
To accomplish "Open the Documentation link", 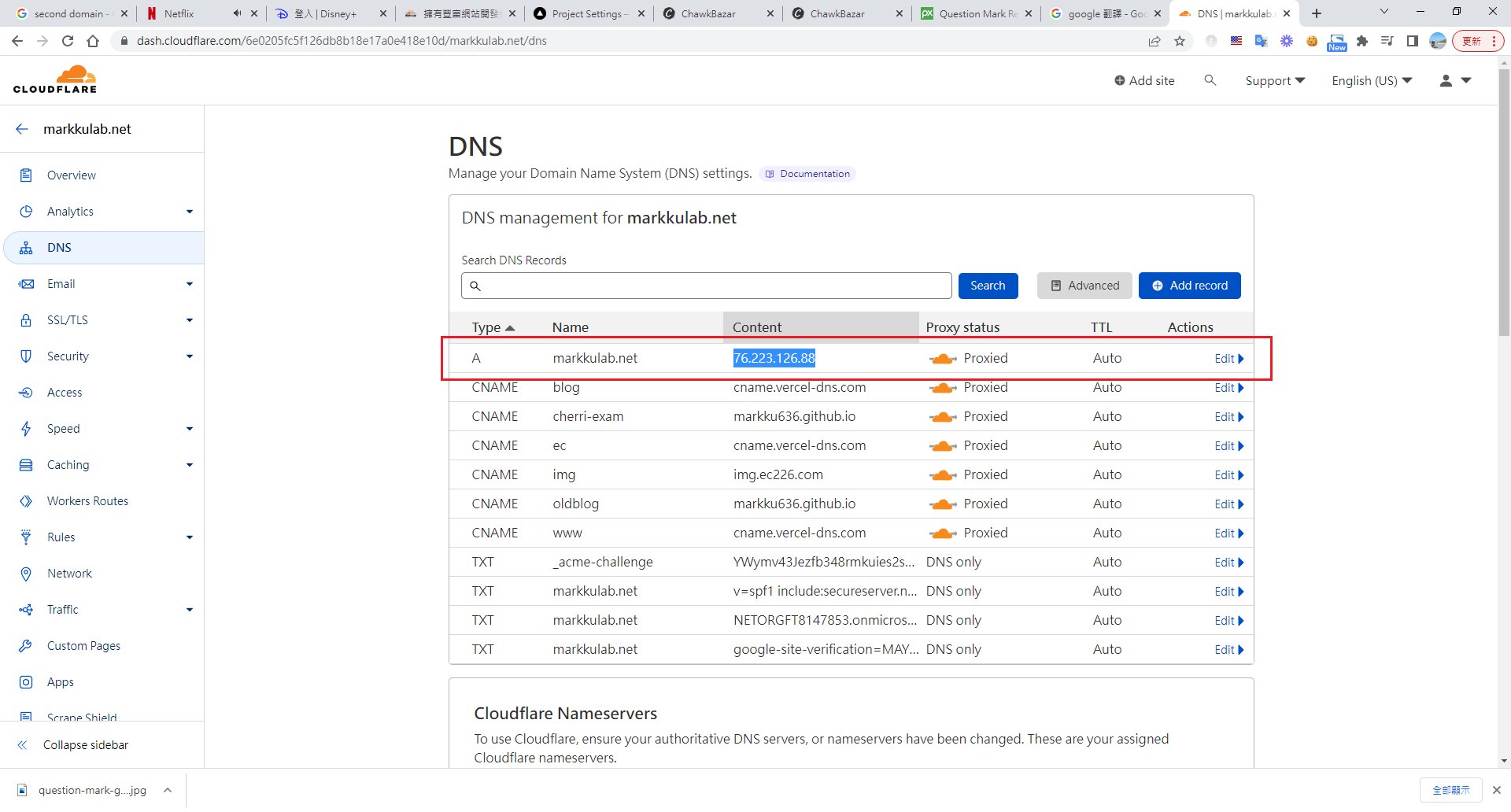I will 814,174.
